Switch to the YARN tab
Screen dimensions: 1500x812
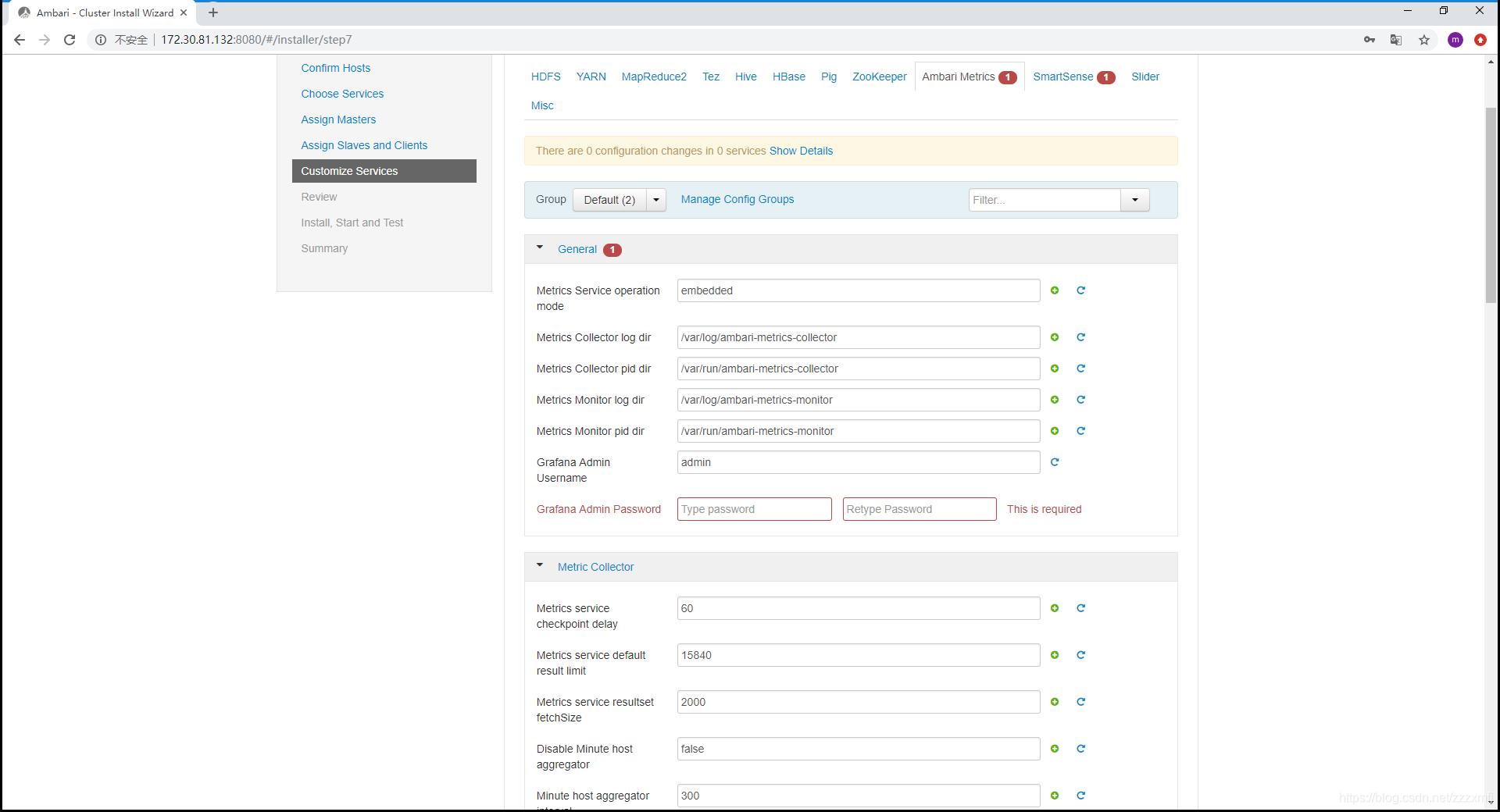[x=591, y=77]
